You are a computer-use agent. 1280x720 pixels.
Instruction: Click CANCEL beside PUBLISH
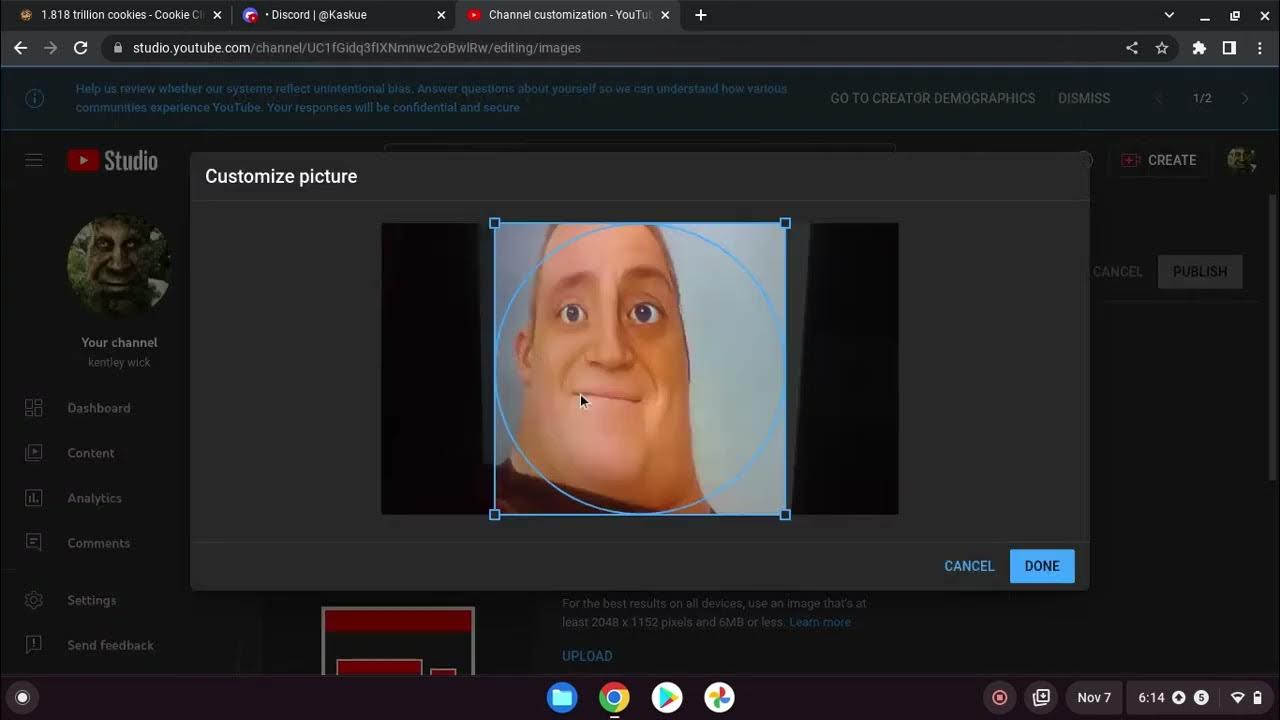click(x=1118, y=272)
